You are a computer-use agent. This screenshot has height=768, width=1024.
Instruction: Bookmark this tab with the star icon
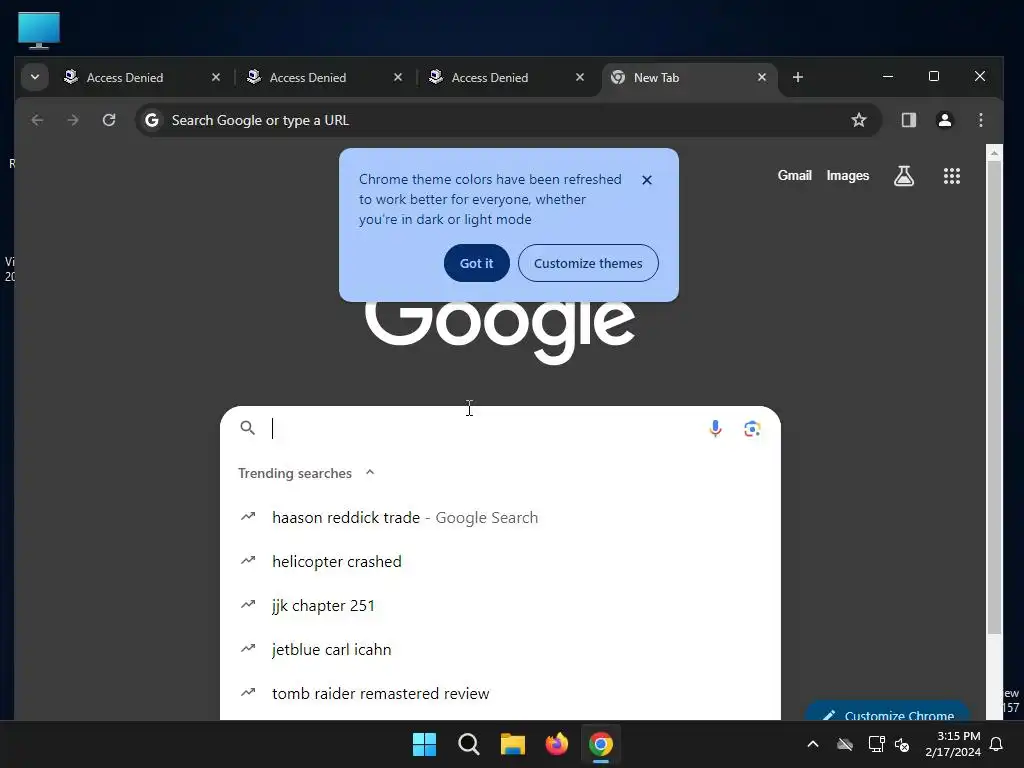[859, 120]
